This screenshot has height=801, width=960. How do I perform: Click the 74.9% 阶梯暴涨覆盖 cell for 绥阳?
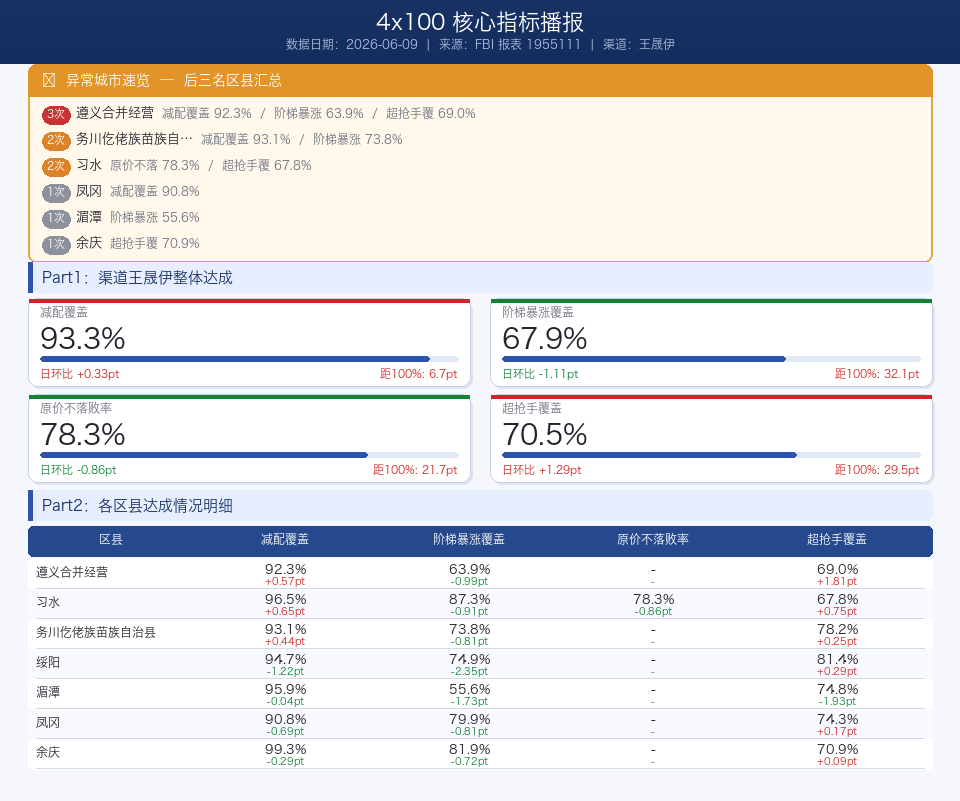[470, 660]
